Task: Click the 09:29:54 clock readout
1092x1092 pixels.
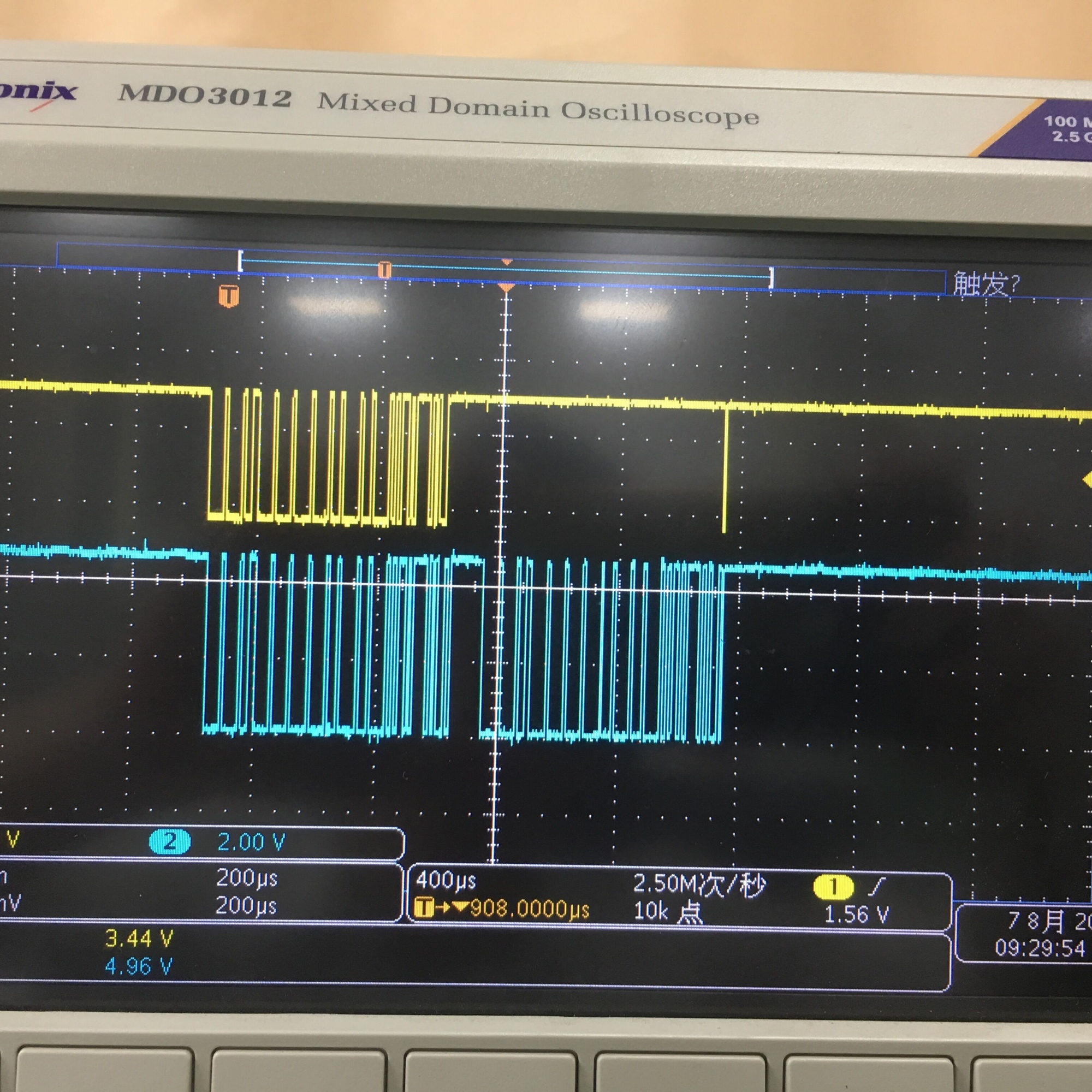Action: (1040, 948)
